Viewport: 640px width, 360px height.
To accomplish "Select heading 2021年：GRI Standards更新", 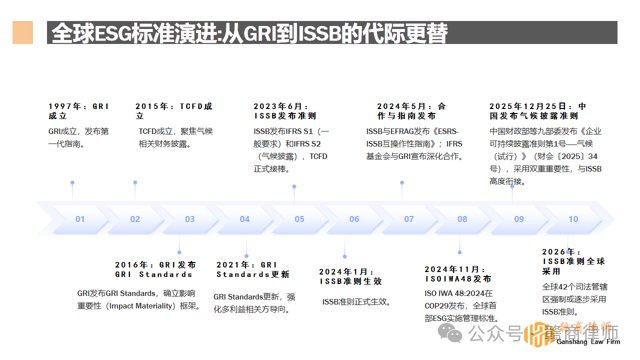I will click(x=253, y=269).
